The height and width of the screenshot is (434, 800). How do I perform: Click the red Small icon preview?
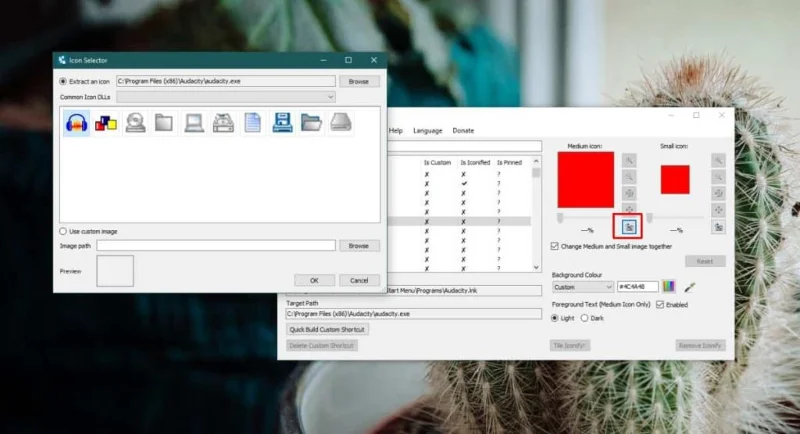point(675,180)
